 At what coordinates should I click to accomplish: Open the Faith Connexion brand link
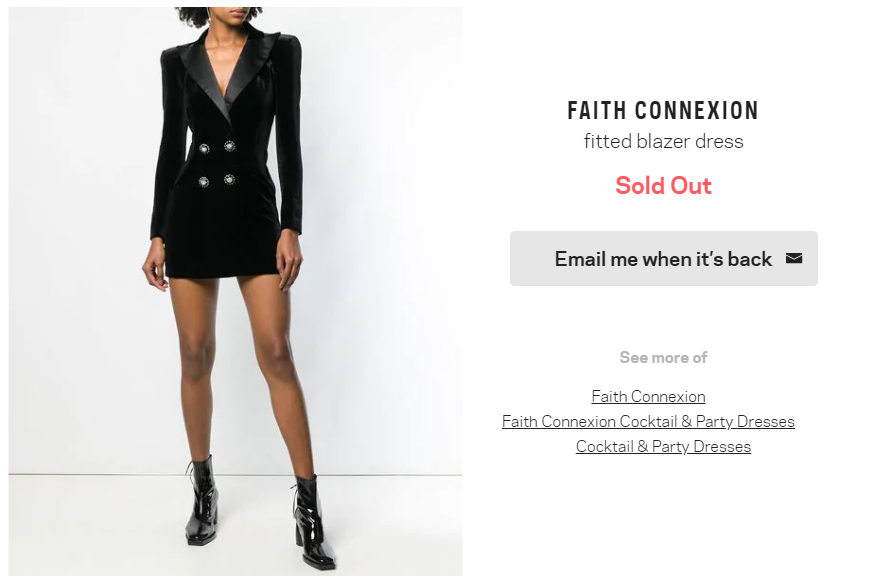(x=648, y=397)
